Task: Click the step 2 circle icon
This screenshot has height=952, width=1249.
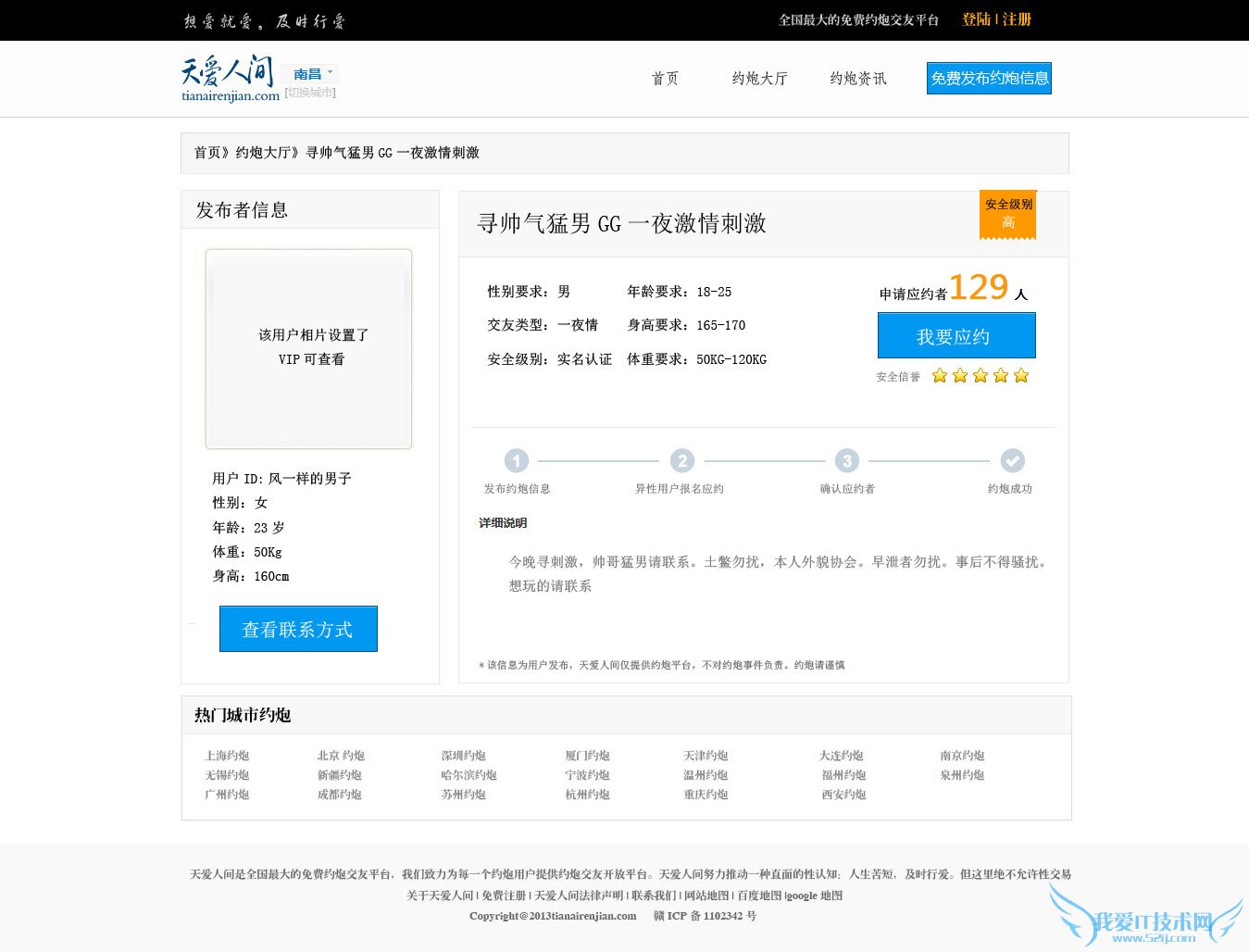Action: 681,460
